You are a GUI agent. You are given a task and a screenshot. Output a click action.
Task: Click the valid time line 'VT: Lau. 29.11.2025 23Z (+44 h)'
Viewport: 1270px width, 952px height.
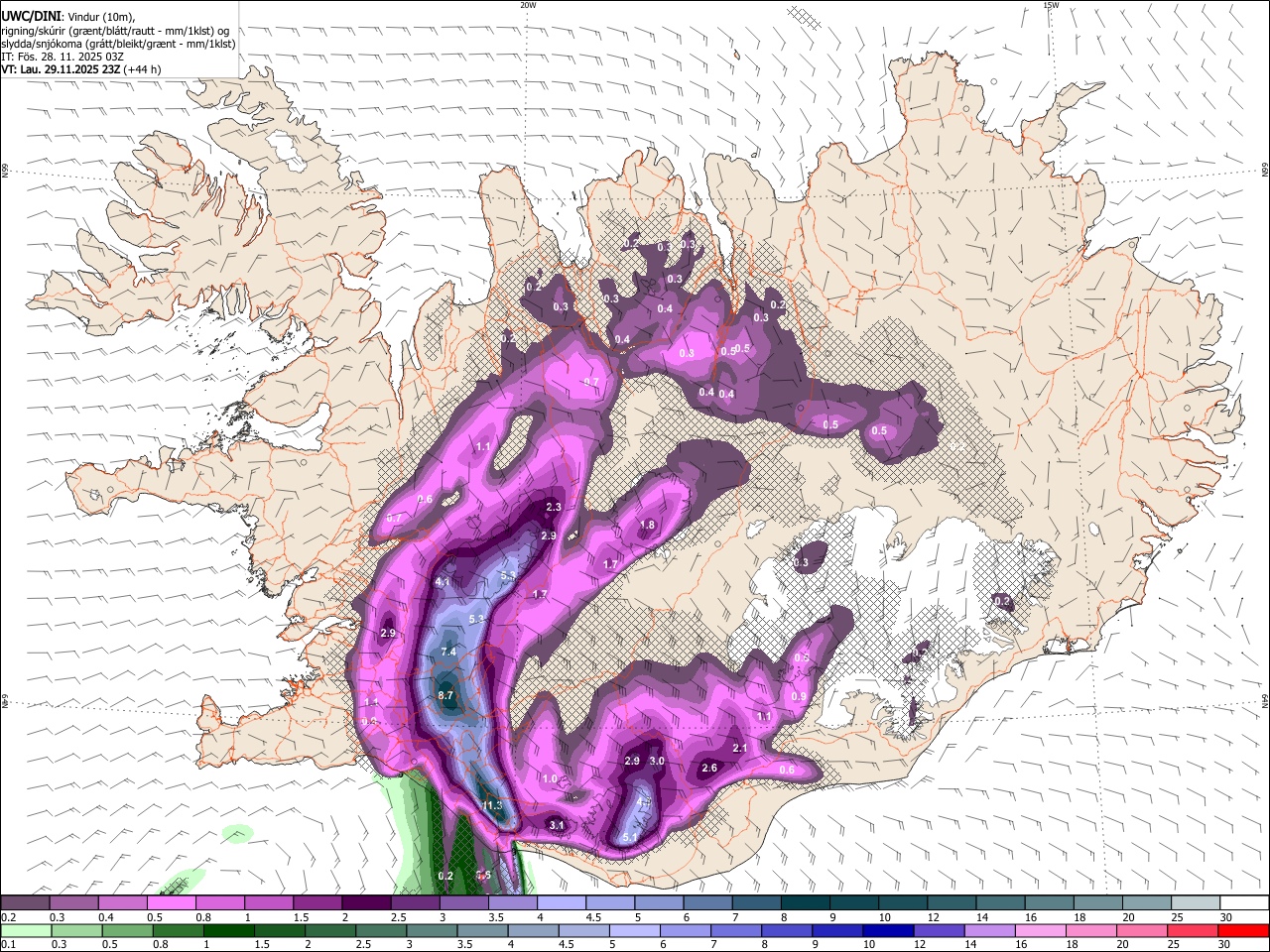tap(81, 69)
